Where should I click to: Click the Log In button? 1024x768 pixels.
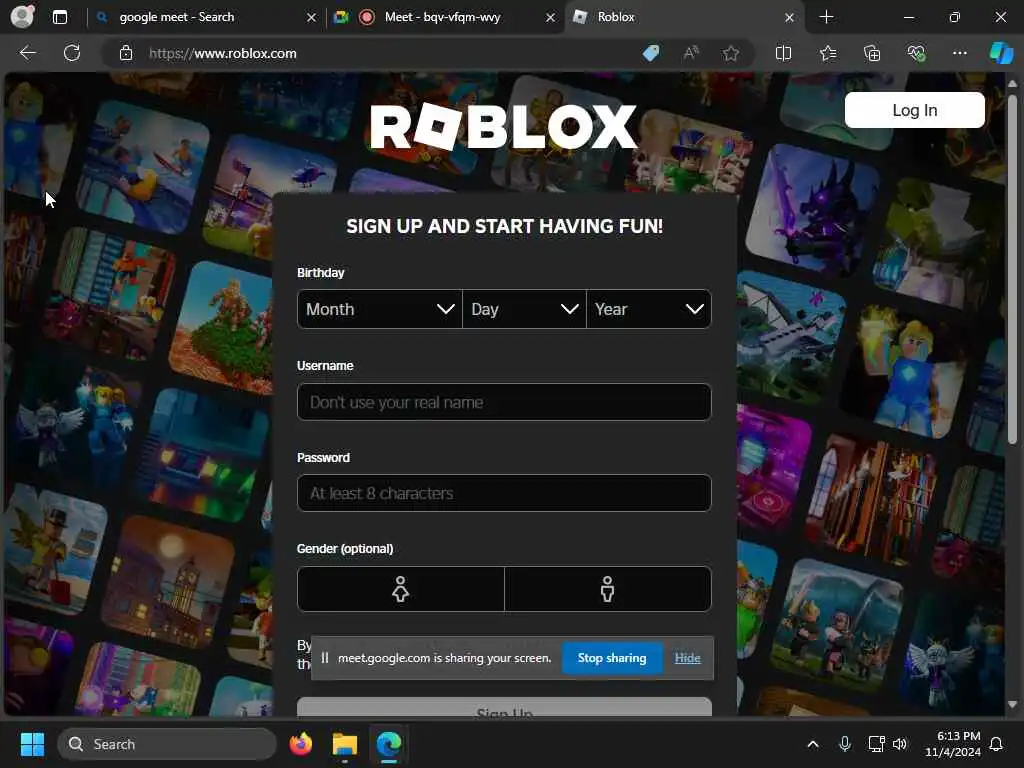click(914, 110)
